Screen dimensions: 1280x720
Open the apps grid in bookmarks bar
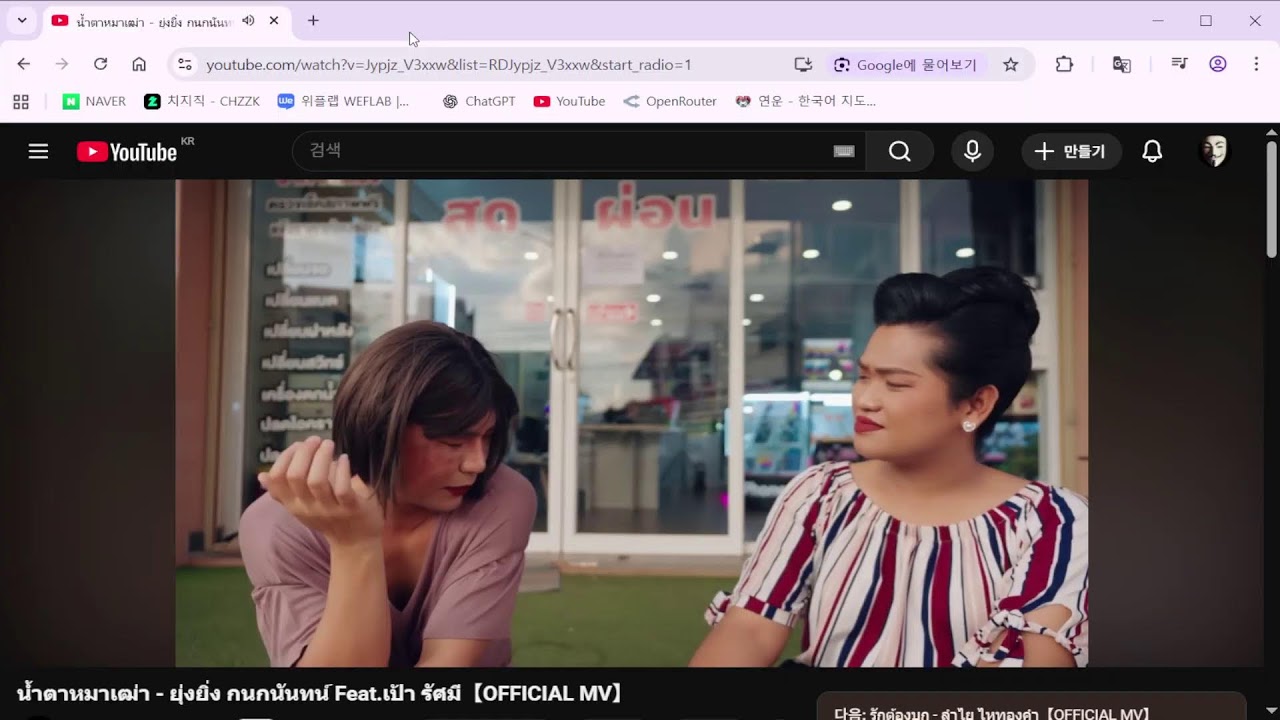click(x=21, y=101)
